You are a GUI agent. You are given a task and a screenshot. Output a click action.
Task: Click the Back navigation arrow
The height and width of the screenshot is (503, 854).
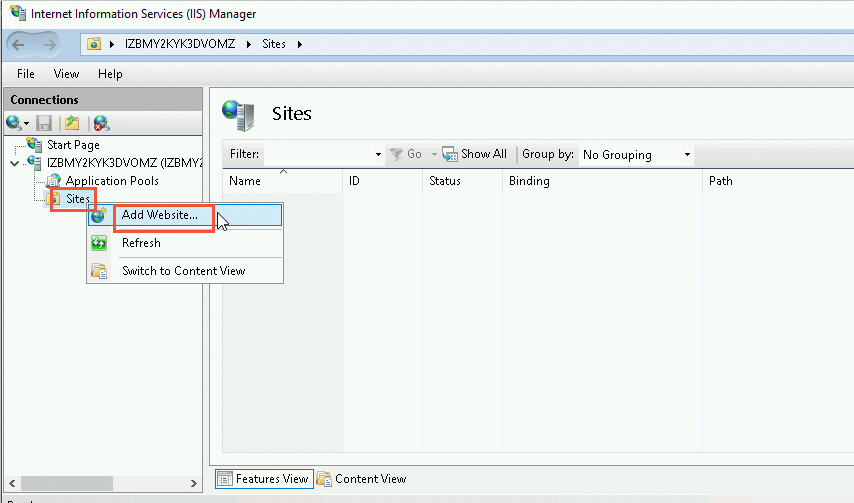[18, 45]
